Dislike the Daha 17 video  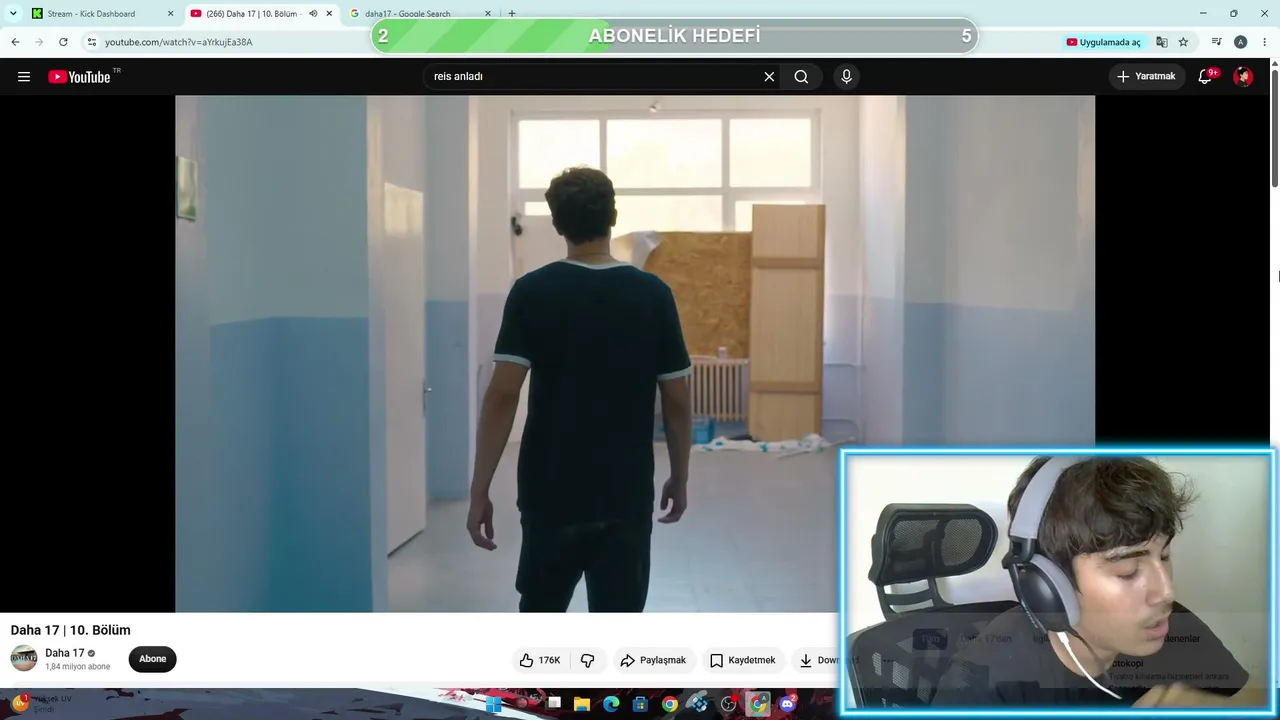coord(587,660)
